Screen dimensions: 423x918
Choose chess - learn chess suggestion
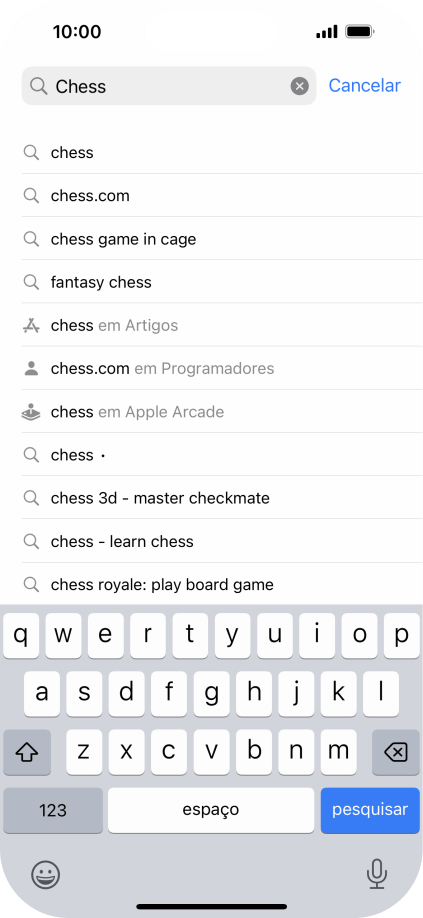point(222,542)
